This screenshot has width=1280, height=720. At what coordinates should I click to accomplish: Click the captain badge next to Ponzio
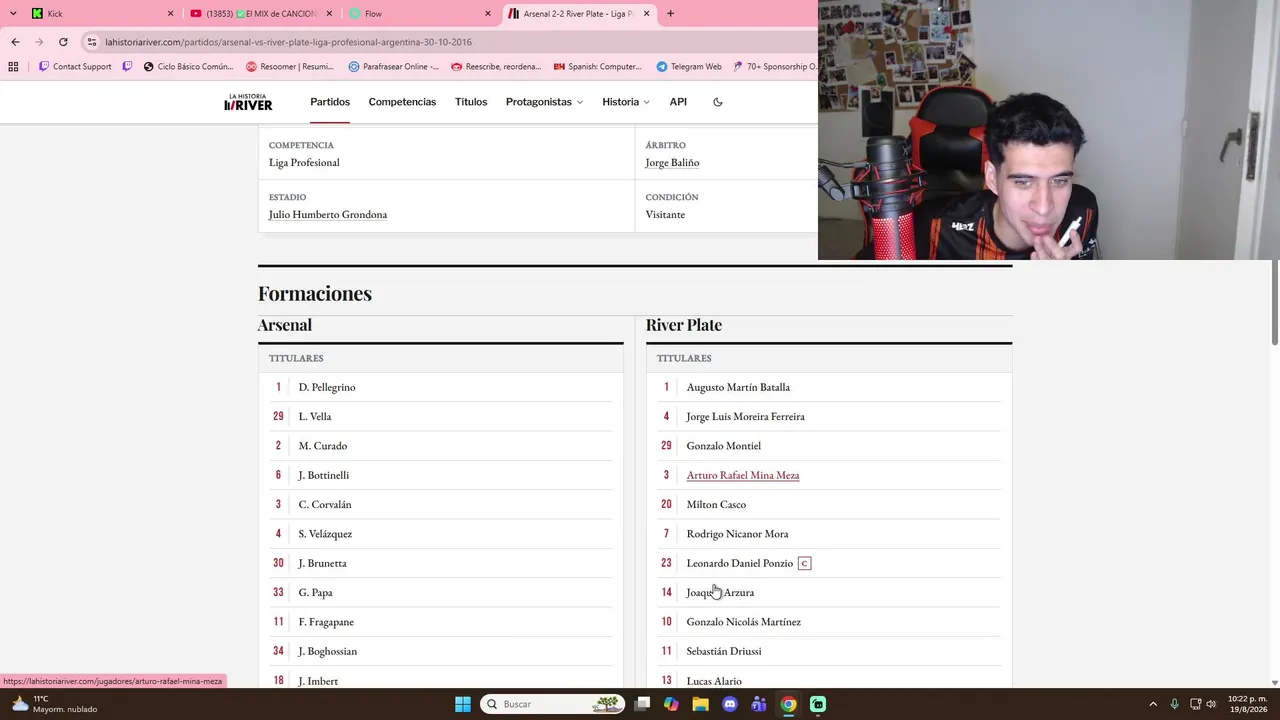(x=804, y=563)
